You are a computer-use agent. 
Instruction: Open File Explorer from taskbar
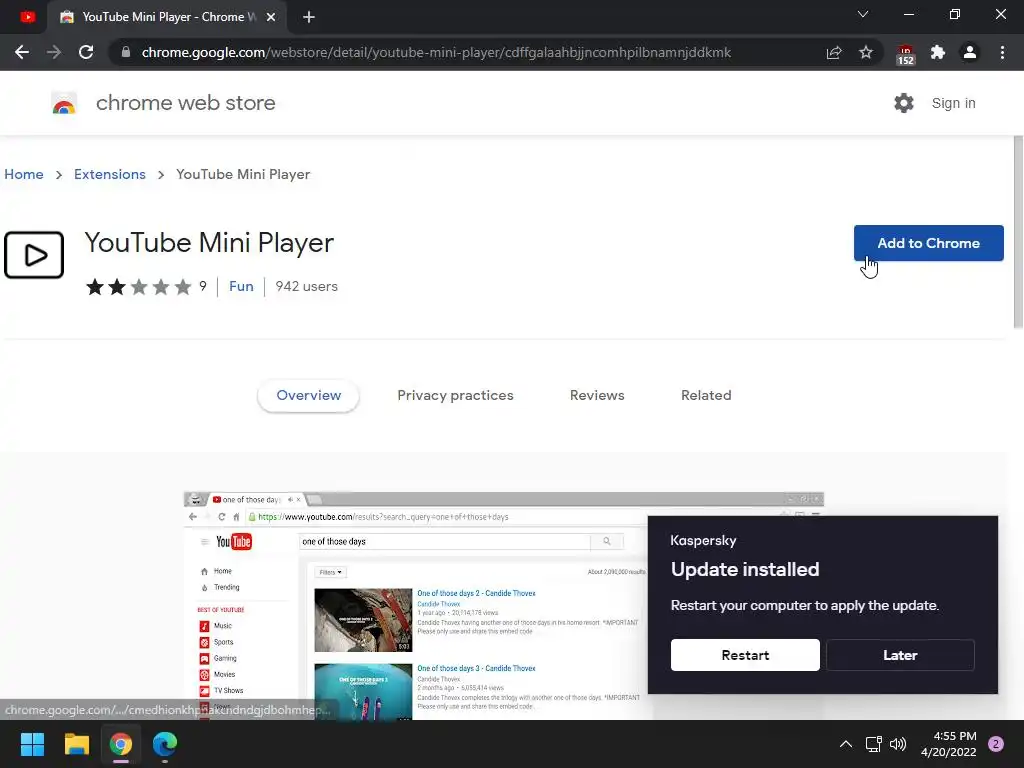coord(76,744)
